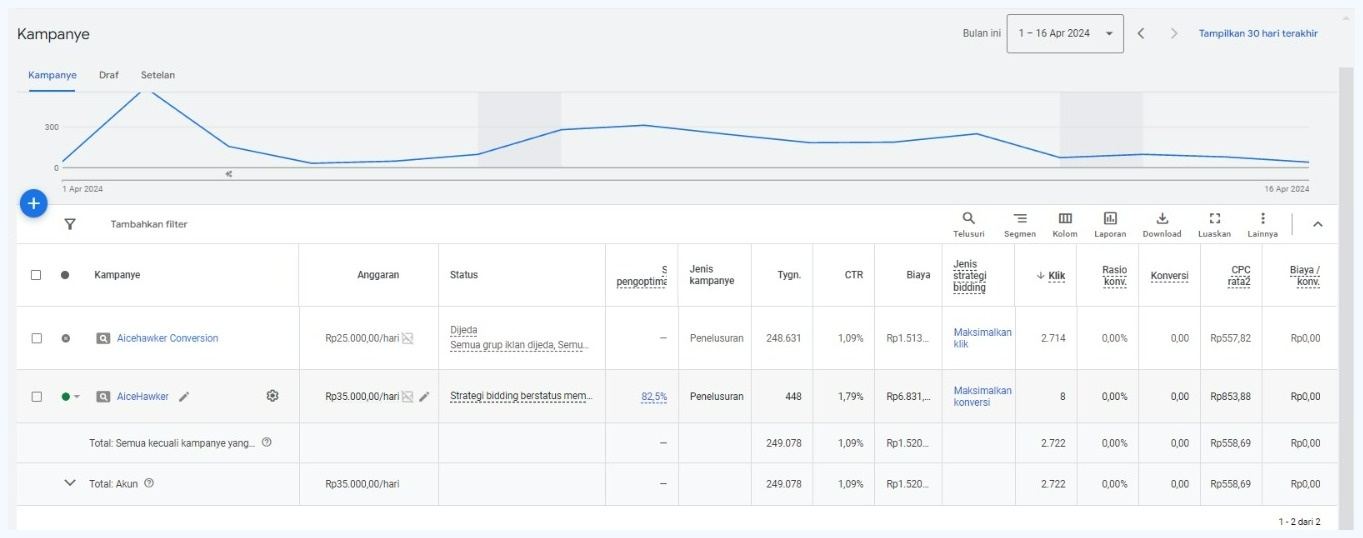The width and height of the screenshot is (1363, 538).
Task: Click the blue plus new campaign button
Action: (34, 203)
